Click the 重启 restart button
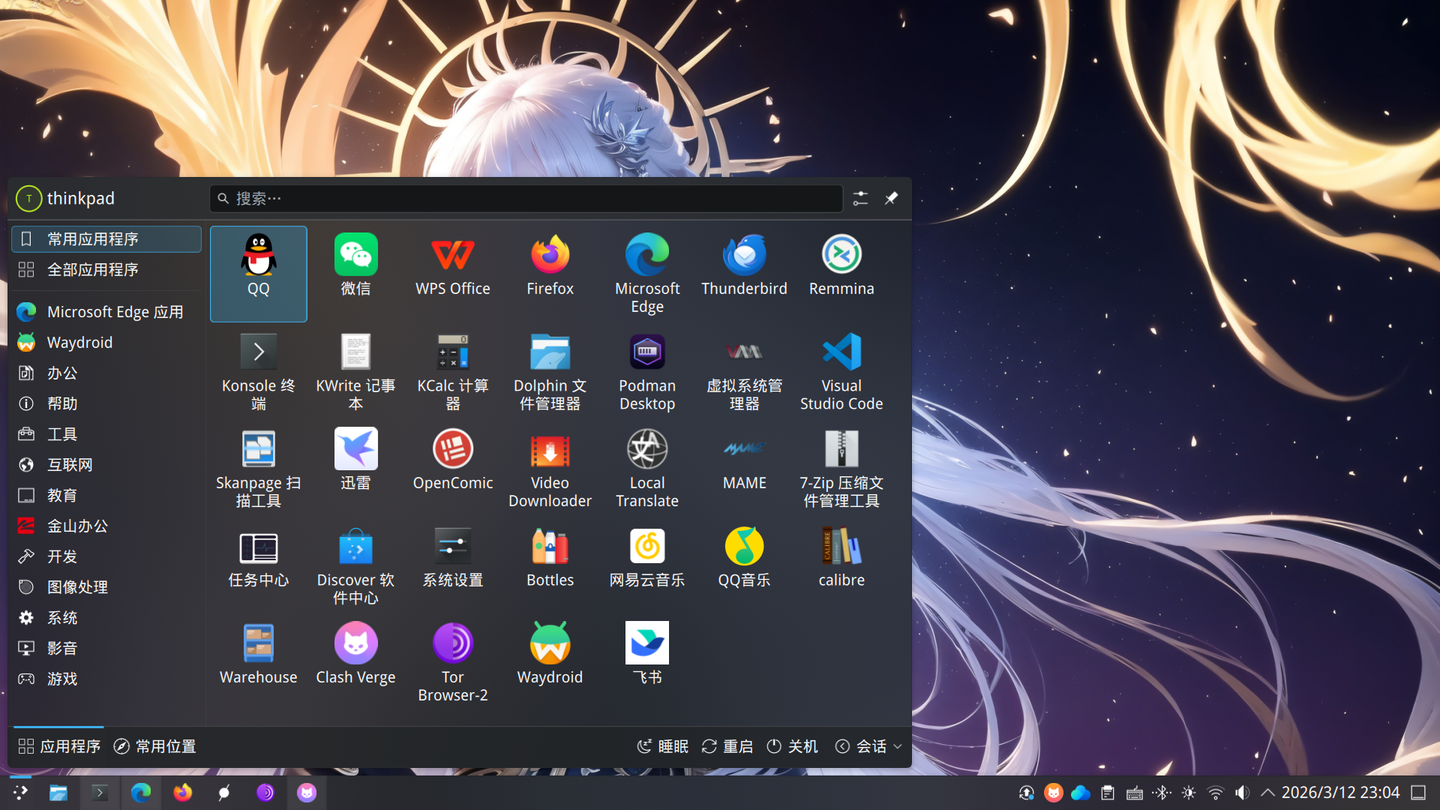 [x=727, y=746]
